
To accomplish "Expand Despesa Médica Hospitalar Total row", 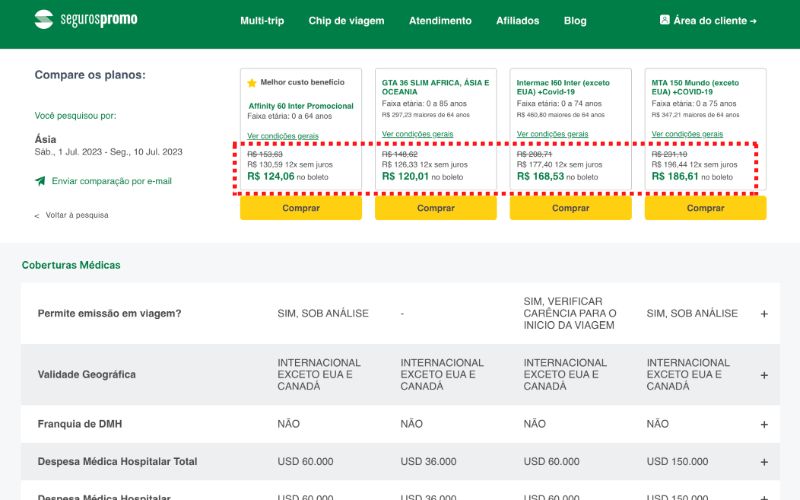I will pyautogui.click(x=764, y=462).
